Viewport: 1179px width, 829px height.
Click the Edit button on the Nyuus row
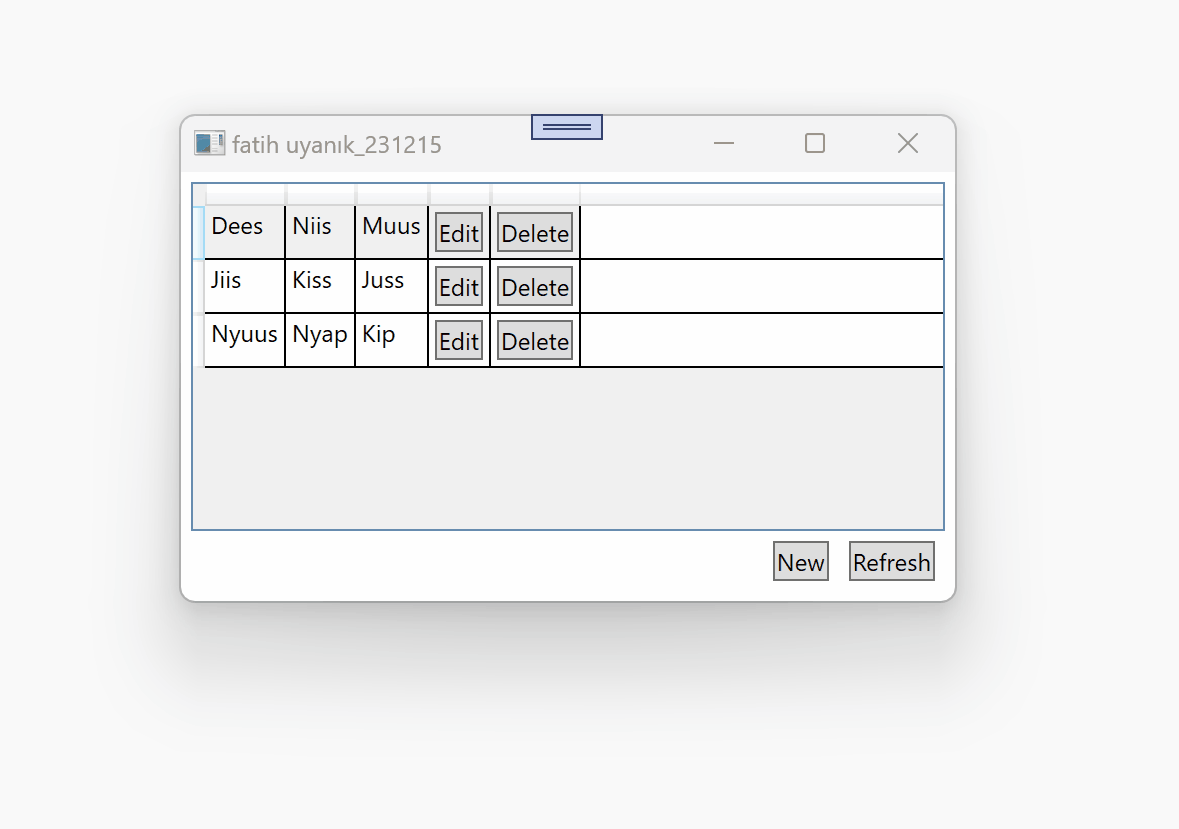pyautogui.click(x=458, y=340)
